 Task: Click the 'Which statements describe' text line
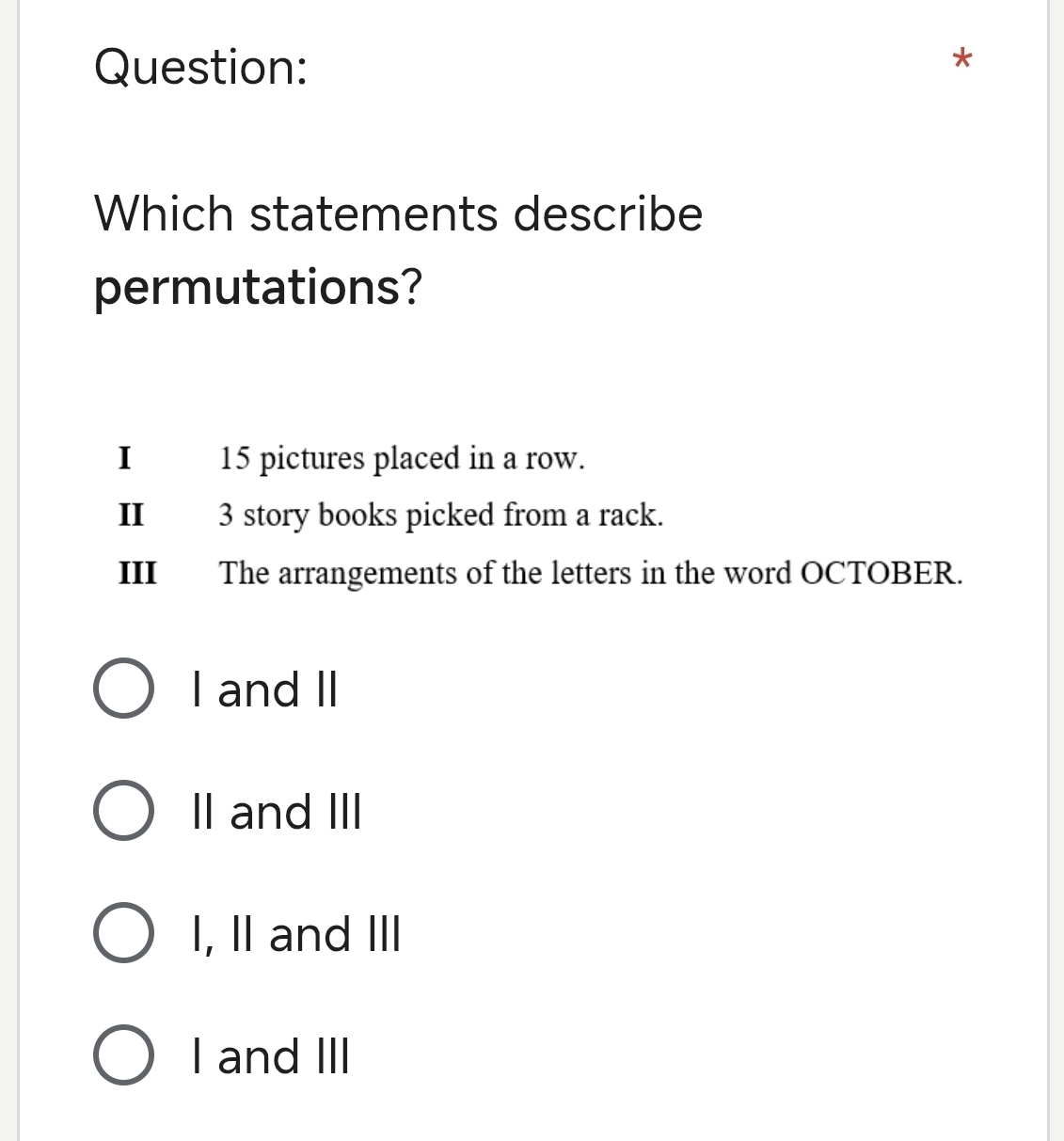click(x=399, y=214)
